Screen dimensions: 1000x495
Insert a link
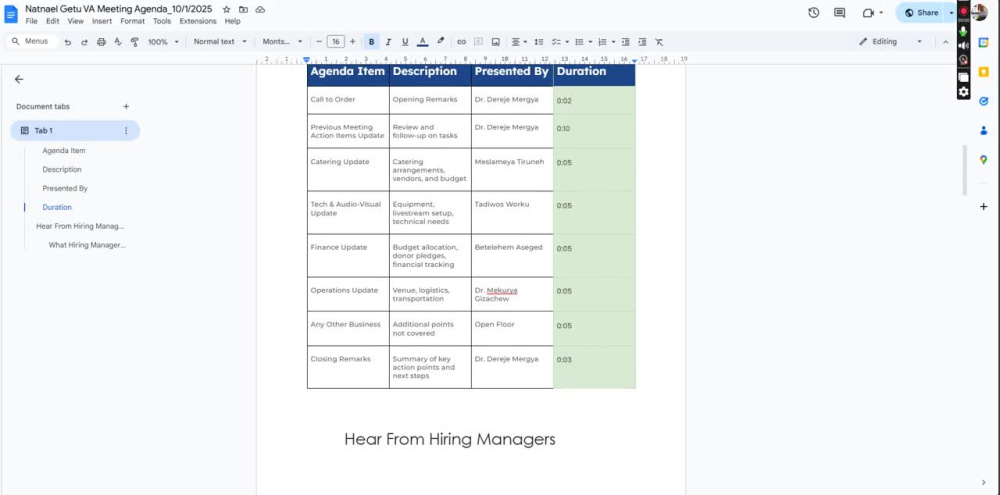[461, 42]
